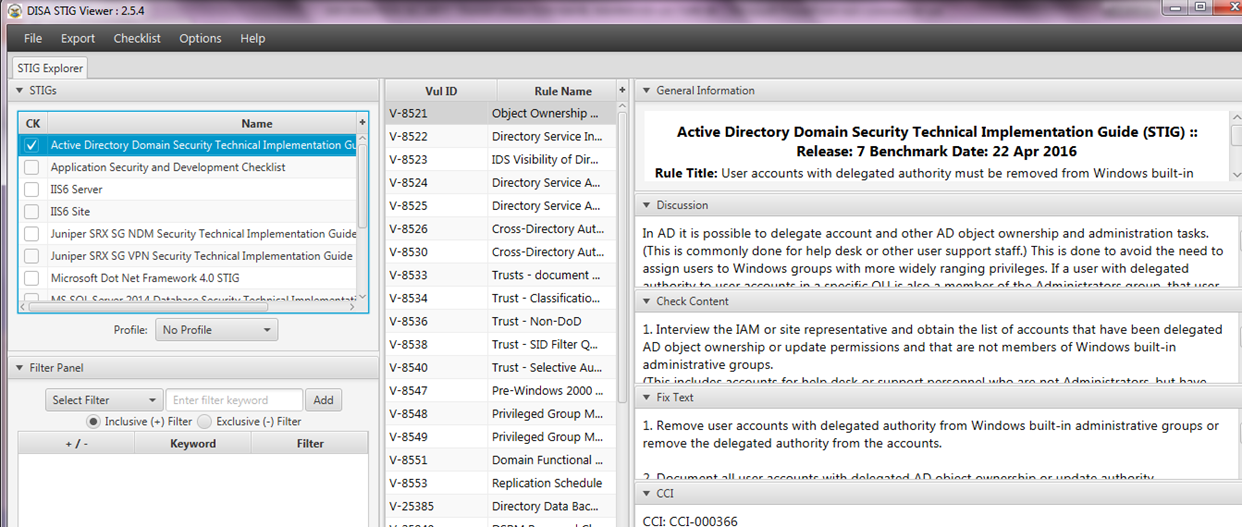Check the Juniper SRX SG NDM checkbox
Image resolution: width=1242 pixels, height=527 pixels.
[x=32, y=233]
